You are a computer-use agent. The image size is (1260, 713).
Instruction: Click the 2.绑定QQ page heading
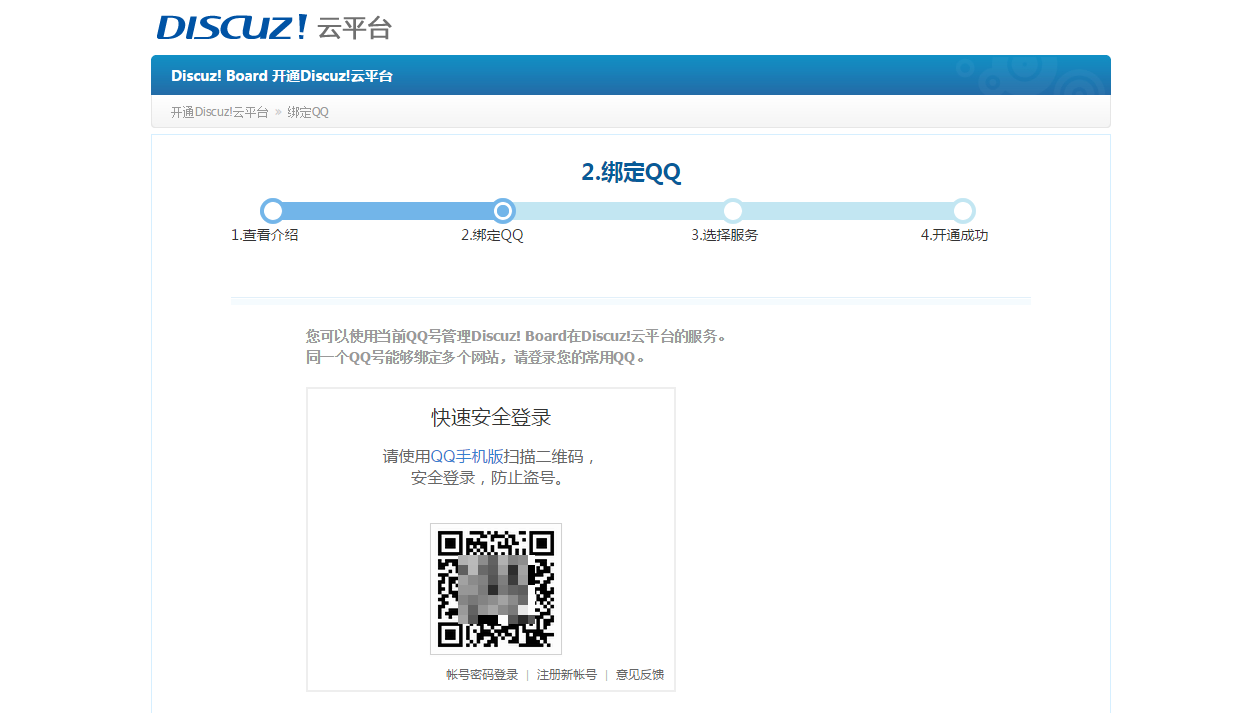coord(631,172)
